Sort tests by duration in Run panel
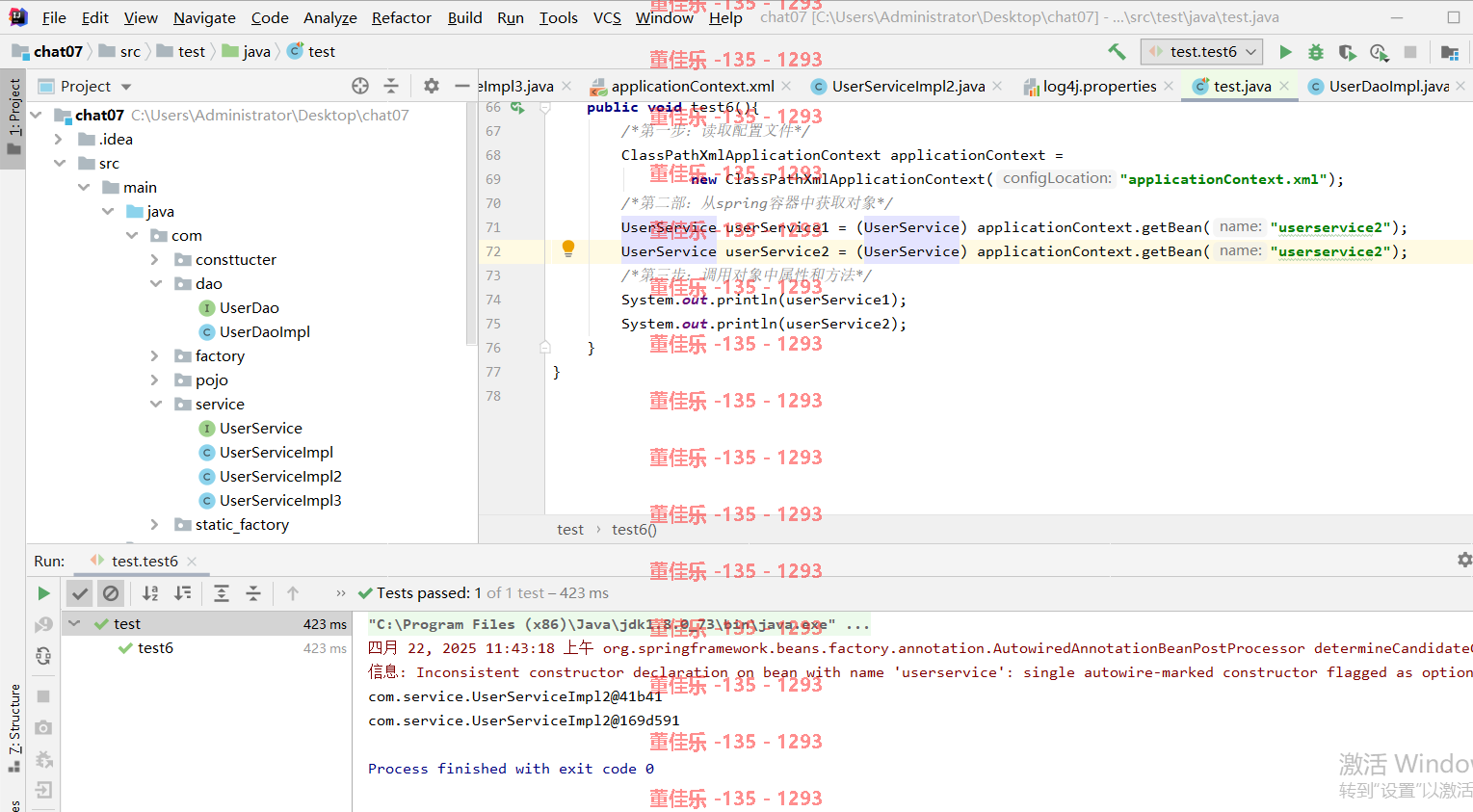The image size is (1473, 812). (x=182, y=593)
